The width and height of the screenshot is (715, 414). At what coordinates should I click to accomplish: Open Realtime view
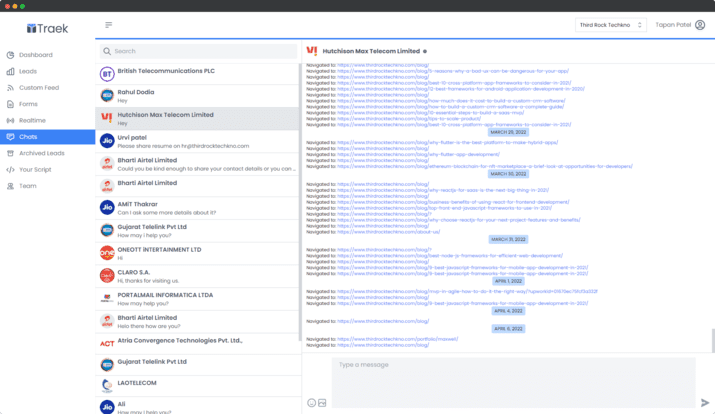click(47, 120)
